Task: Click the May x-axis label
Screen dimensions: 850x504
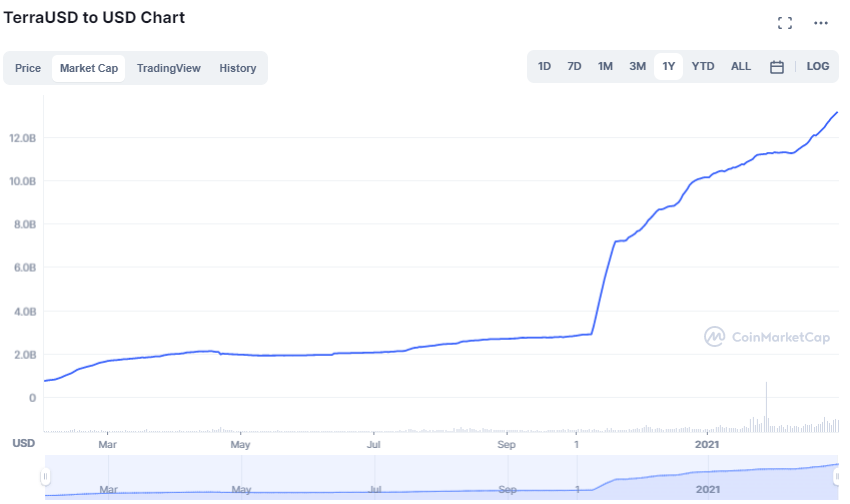Action: click(x=240, y=444)
